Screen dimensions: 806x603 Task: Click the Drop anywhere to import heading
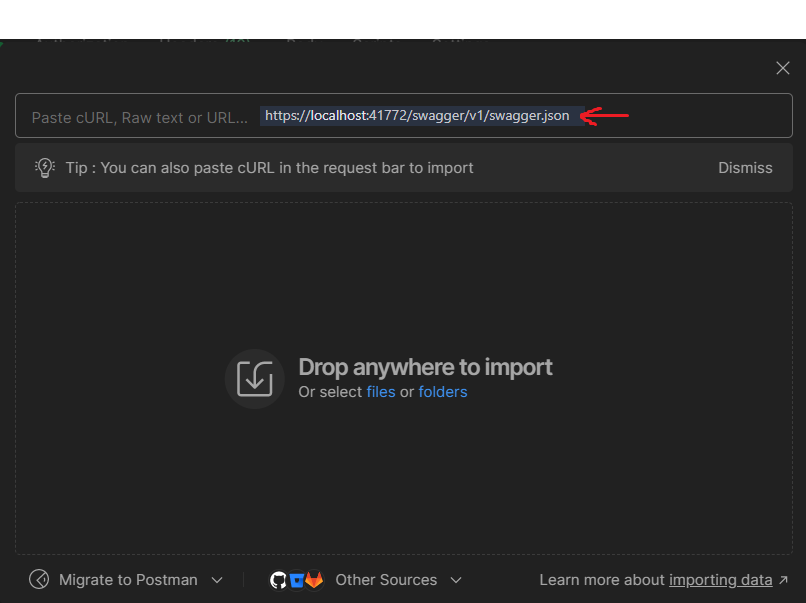425,367
